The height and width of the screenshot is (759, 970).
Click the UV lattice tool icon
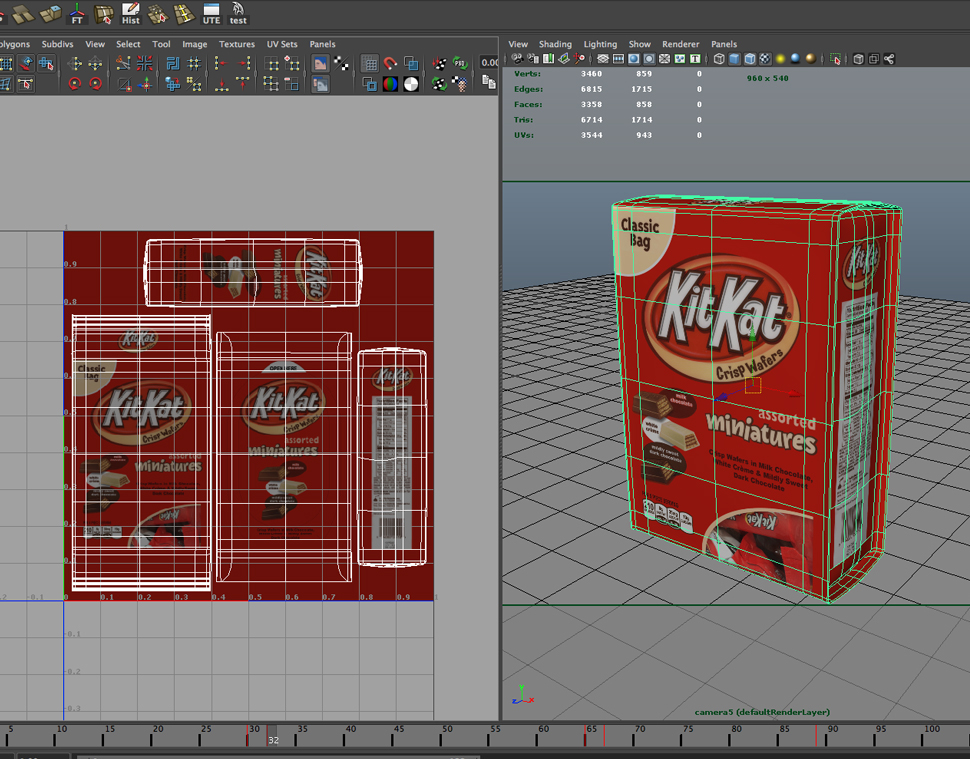tap(6, 63)
